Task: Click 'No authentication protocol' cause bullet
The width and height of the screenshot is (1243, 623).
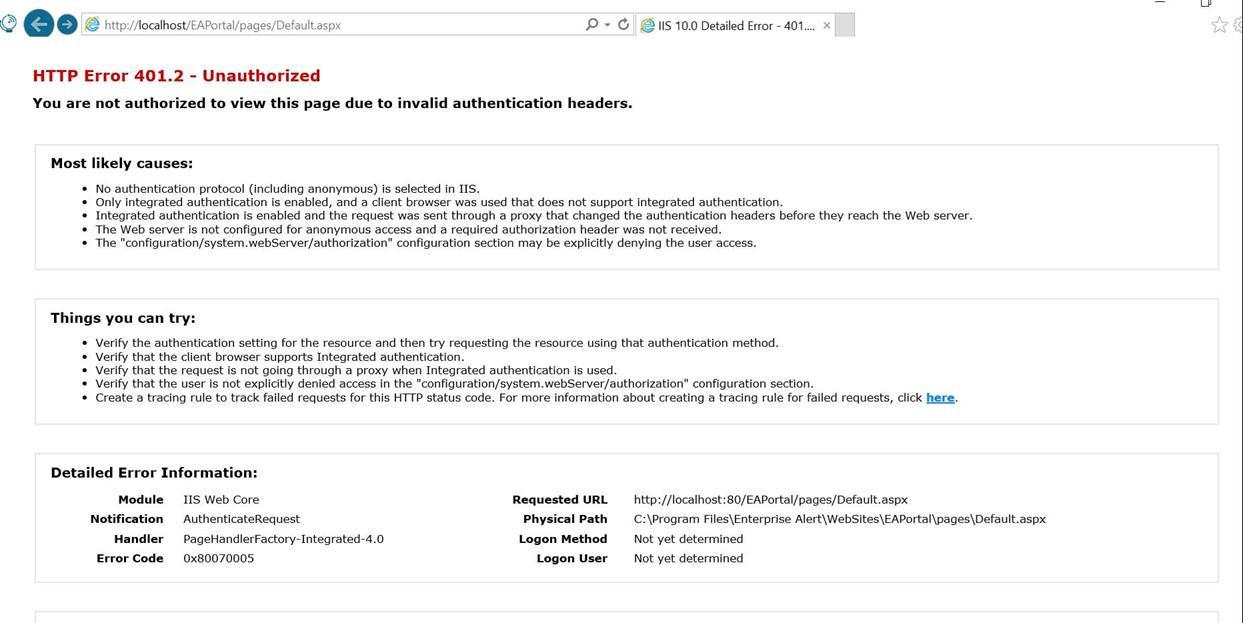Action: coord(288,188)
